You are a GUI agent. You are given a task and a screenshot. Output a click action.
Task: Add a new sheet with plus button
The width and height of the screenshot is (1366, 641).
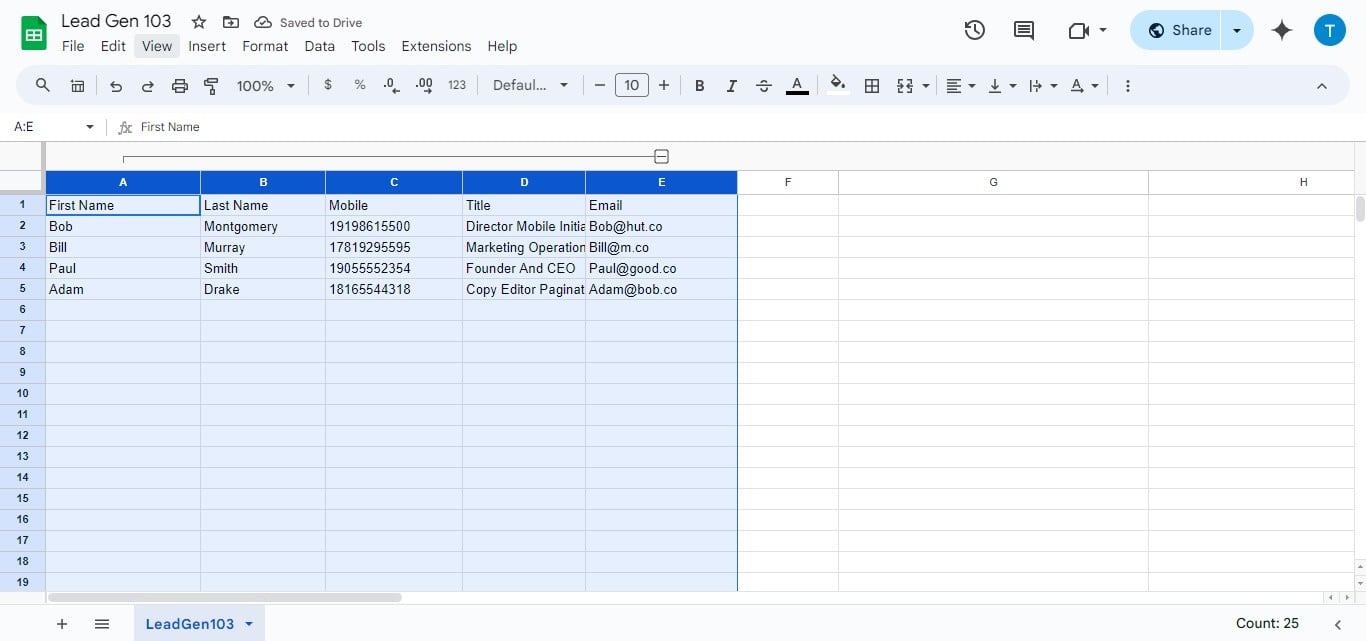click(x=61, y=623)
